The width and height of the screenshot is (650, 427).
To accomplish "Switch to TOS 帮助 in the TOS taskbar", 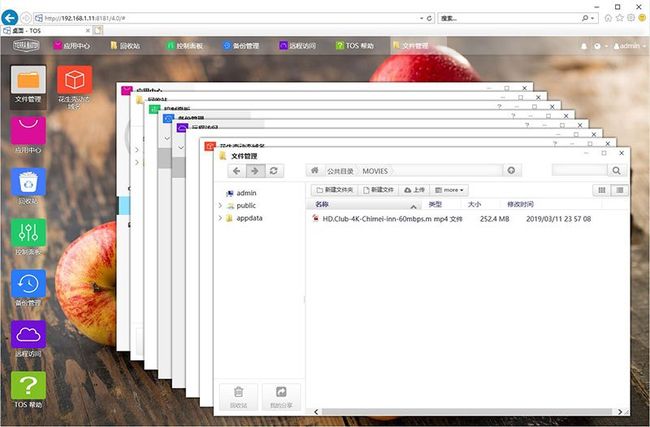I will click(x=355, y=46).
